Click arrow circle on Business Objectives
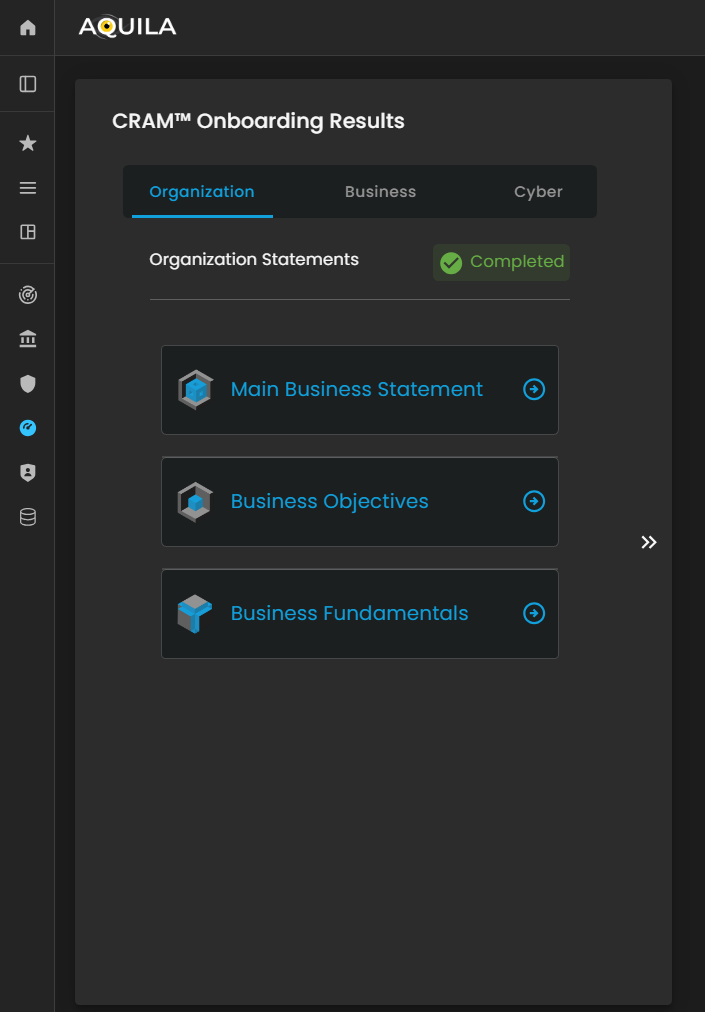This screenshot has width=705, height=1012. (x=534, y=501)
